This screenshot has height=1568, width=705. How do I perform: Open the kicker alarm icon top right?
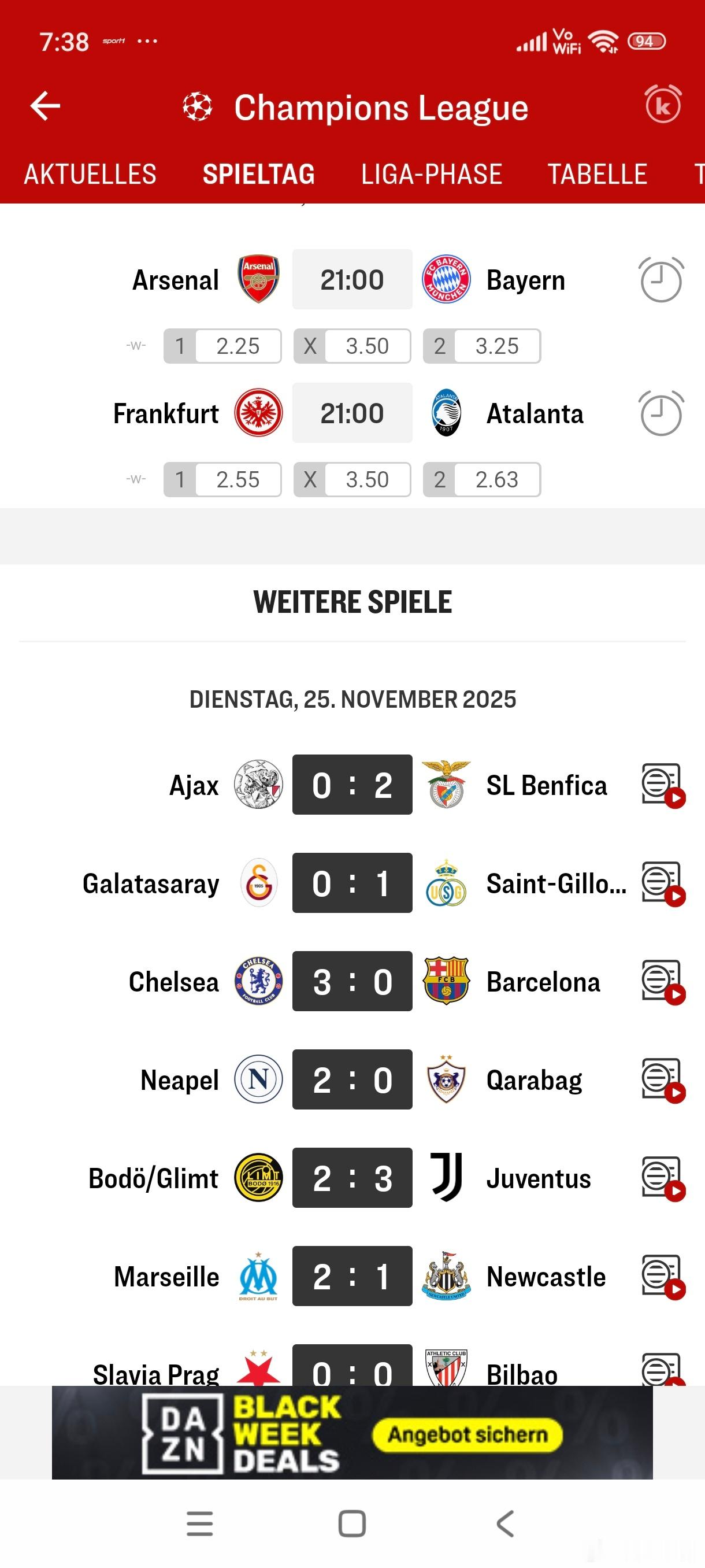[x=662, y=105]
